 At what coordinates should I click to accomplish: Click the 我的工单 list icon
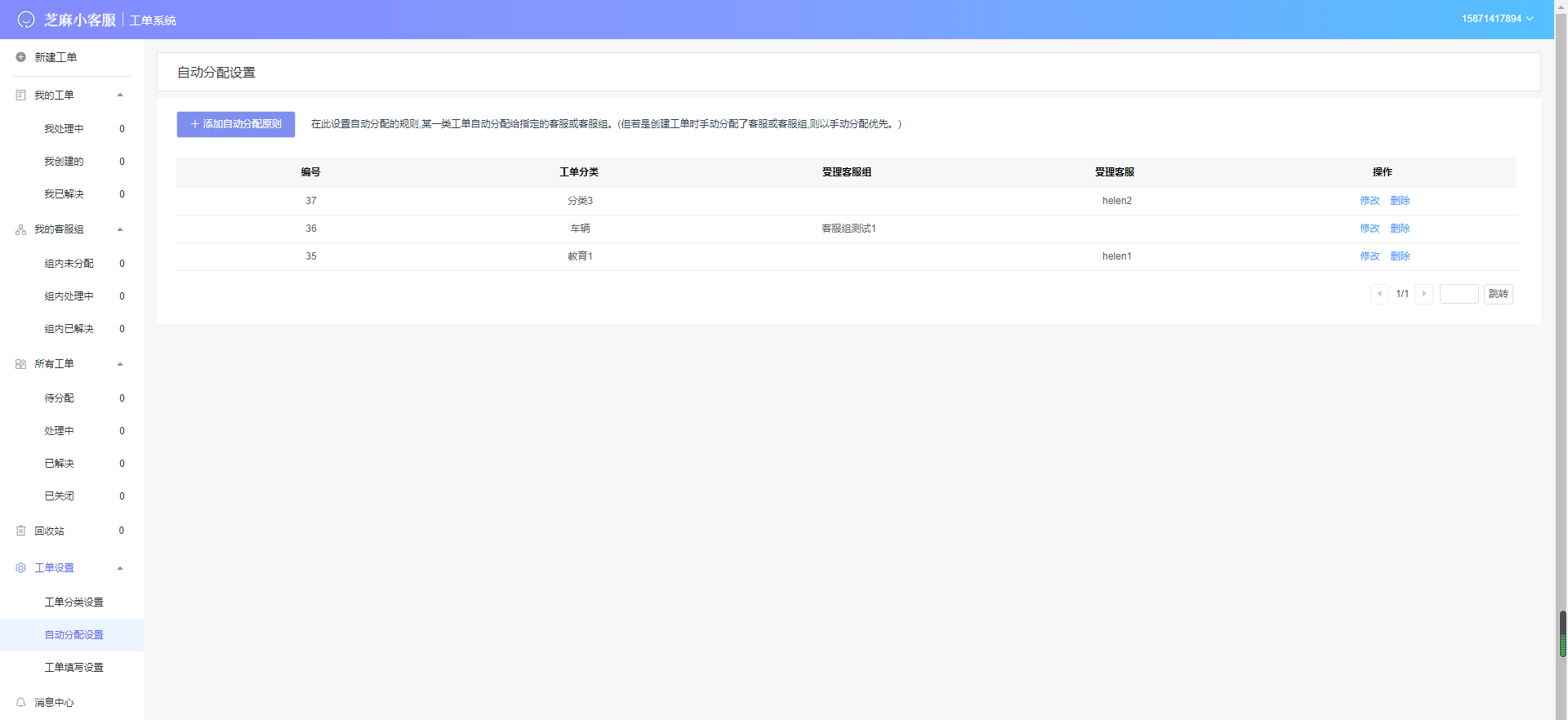pos(20,96)
